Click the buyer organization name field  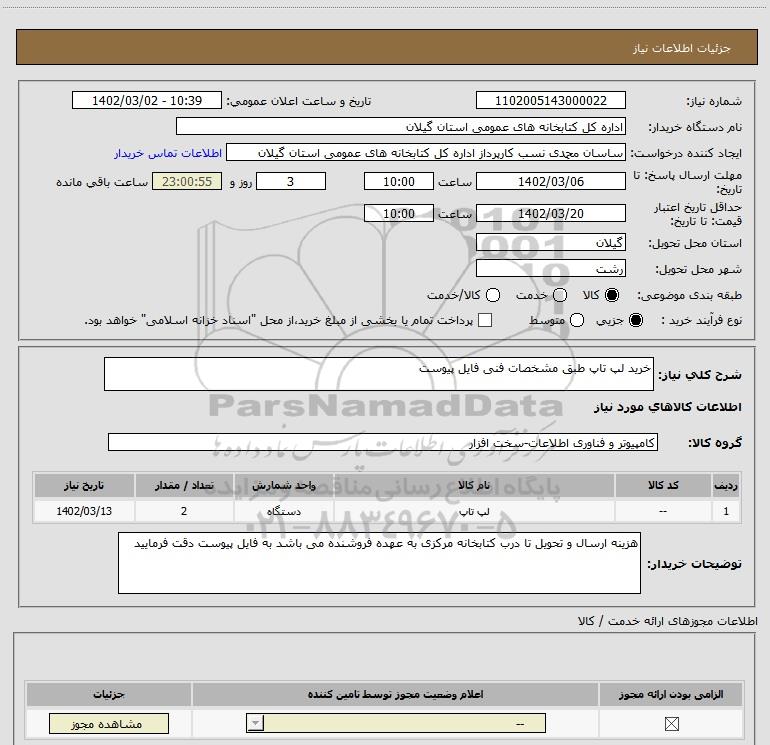coord(401,127)
